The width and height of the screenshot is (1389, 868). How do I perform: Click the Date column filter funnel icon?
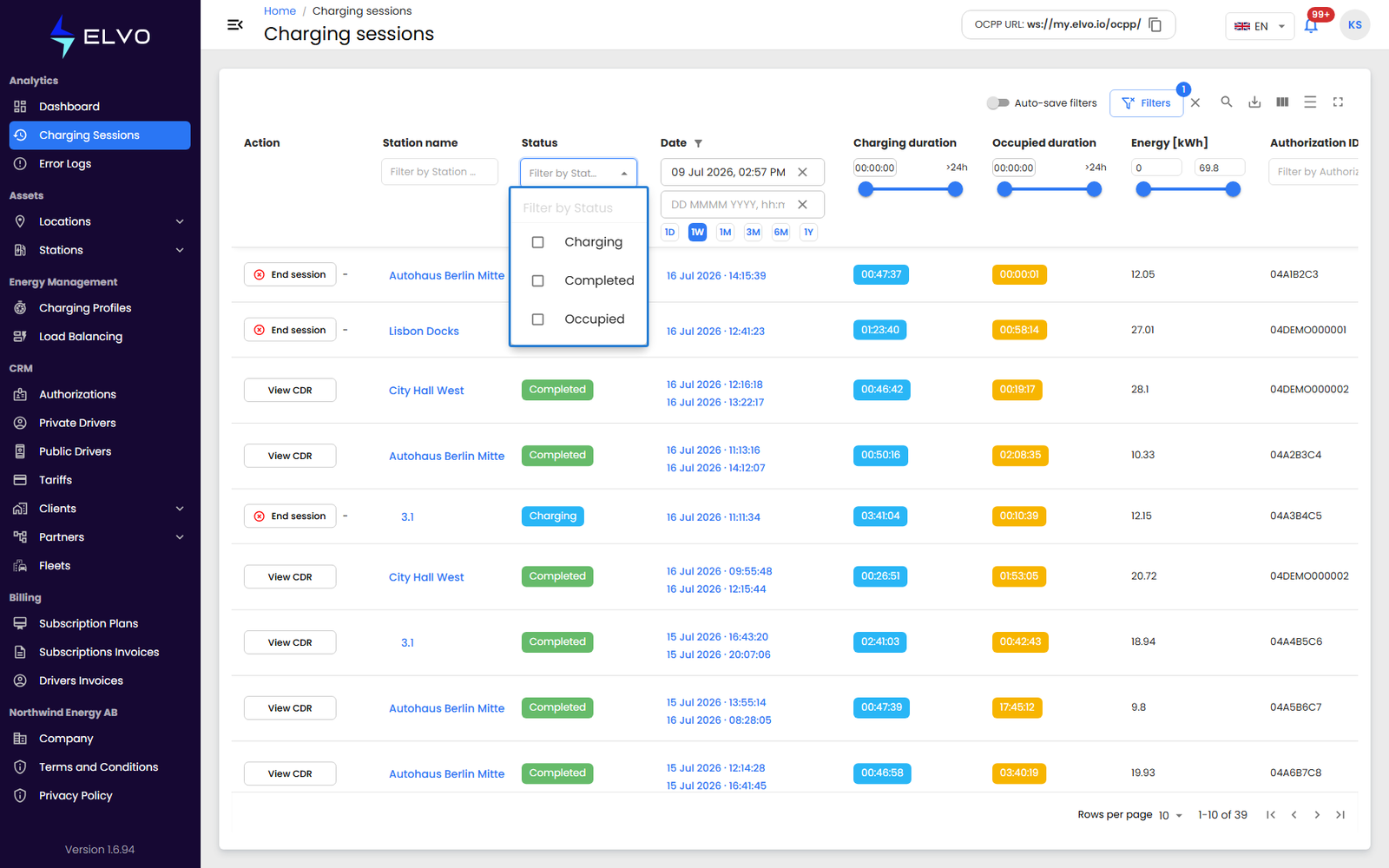(x=698, y=143)
